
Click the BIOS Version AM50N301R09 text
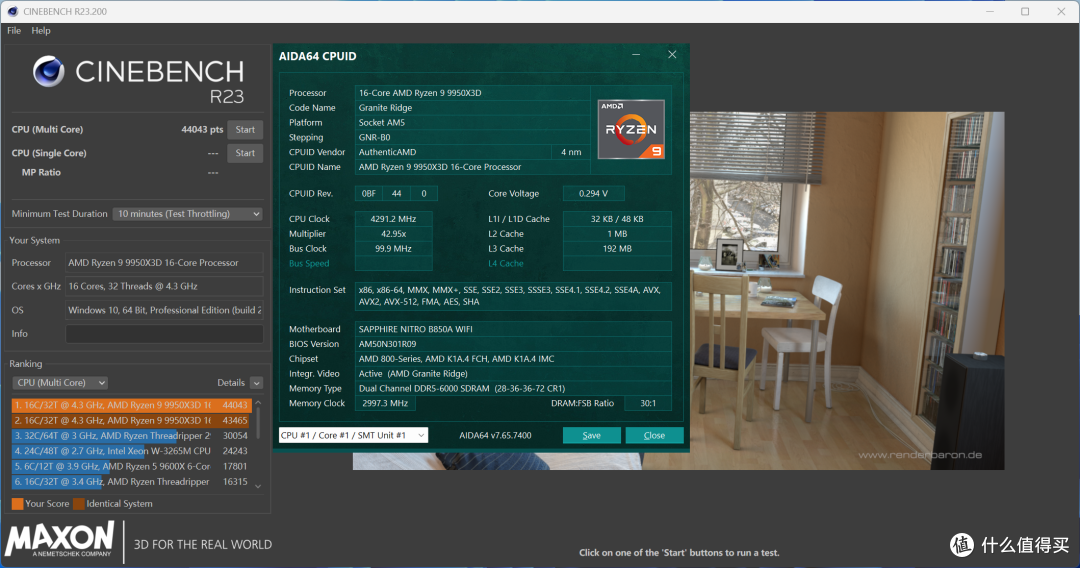pyautogui.click(x=387, y=344)
